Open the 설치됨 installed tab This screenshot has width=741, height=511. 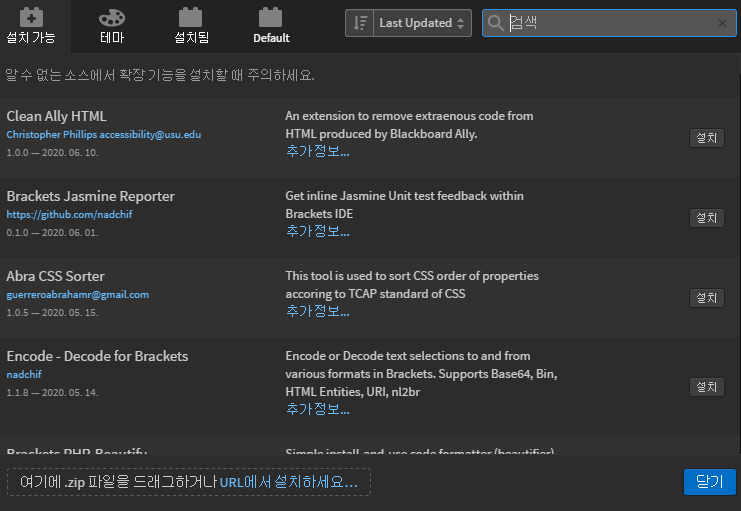[191, 26]
